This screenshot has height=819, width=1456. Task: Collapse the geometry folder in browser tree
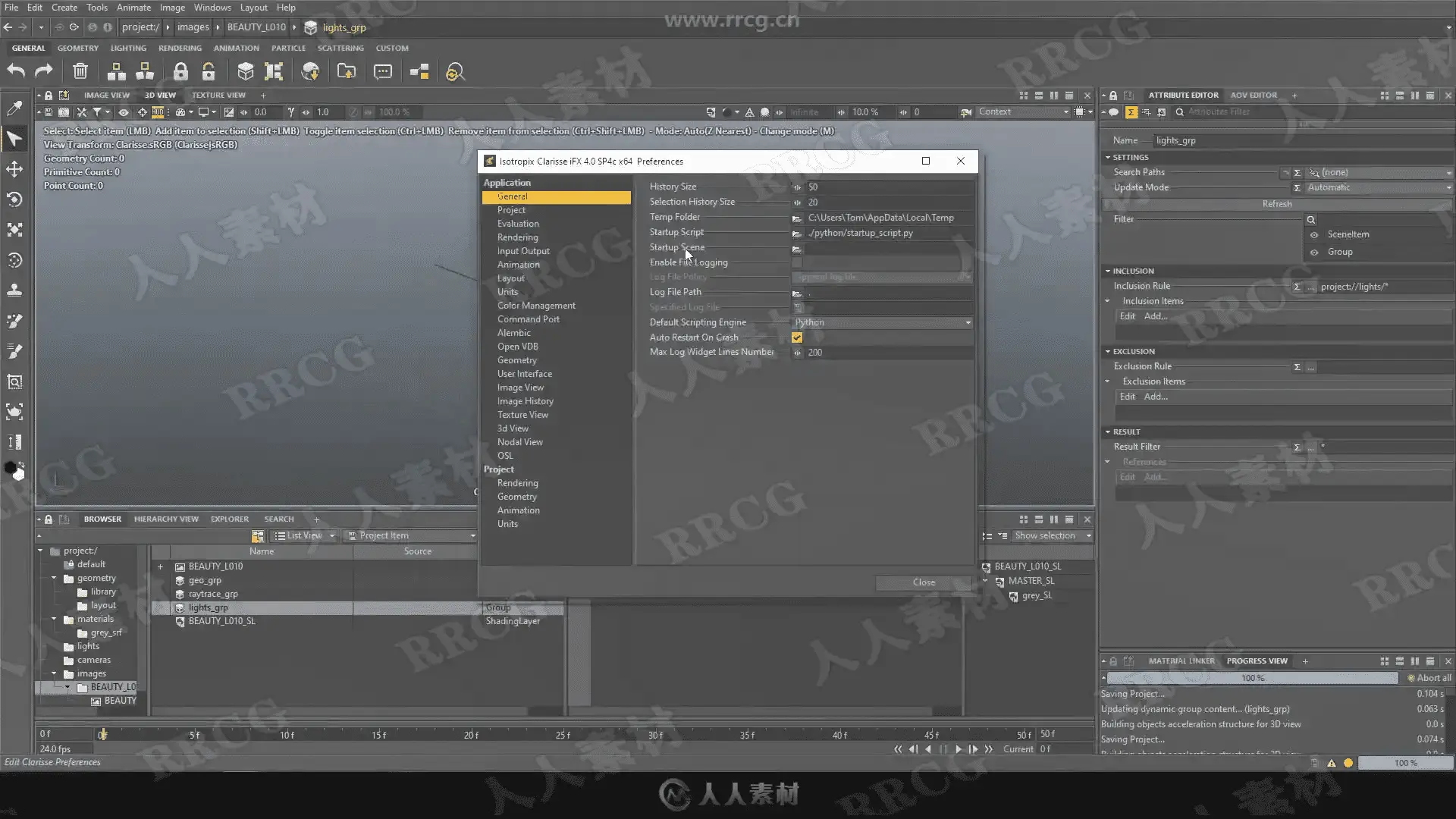(54, 578)
